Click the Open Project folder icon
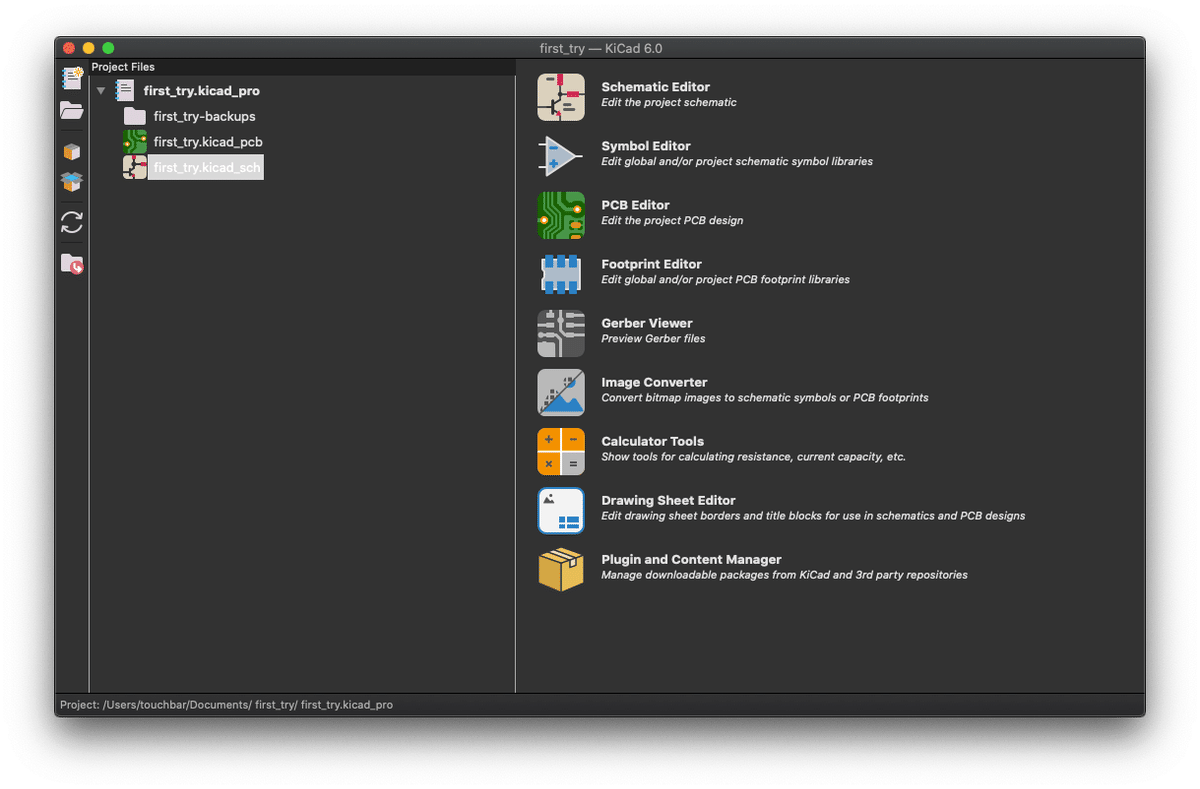 (x=71, y=110)
